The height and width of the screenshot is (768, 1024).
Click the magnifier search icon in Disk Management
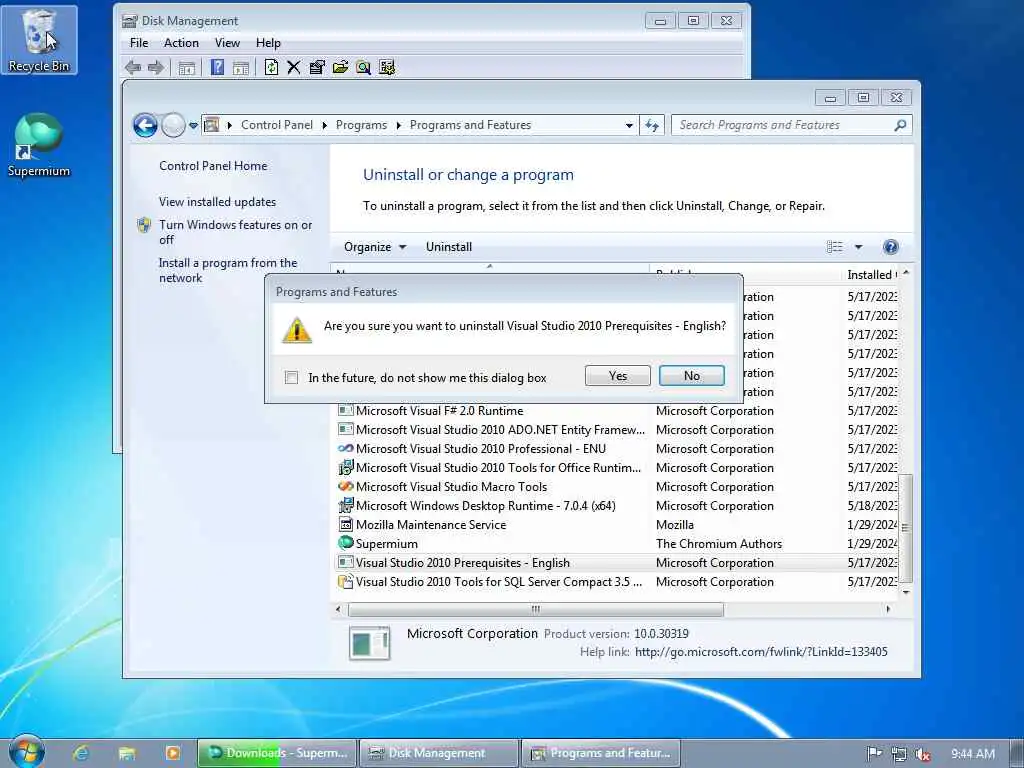point(363,67)
